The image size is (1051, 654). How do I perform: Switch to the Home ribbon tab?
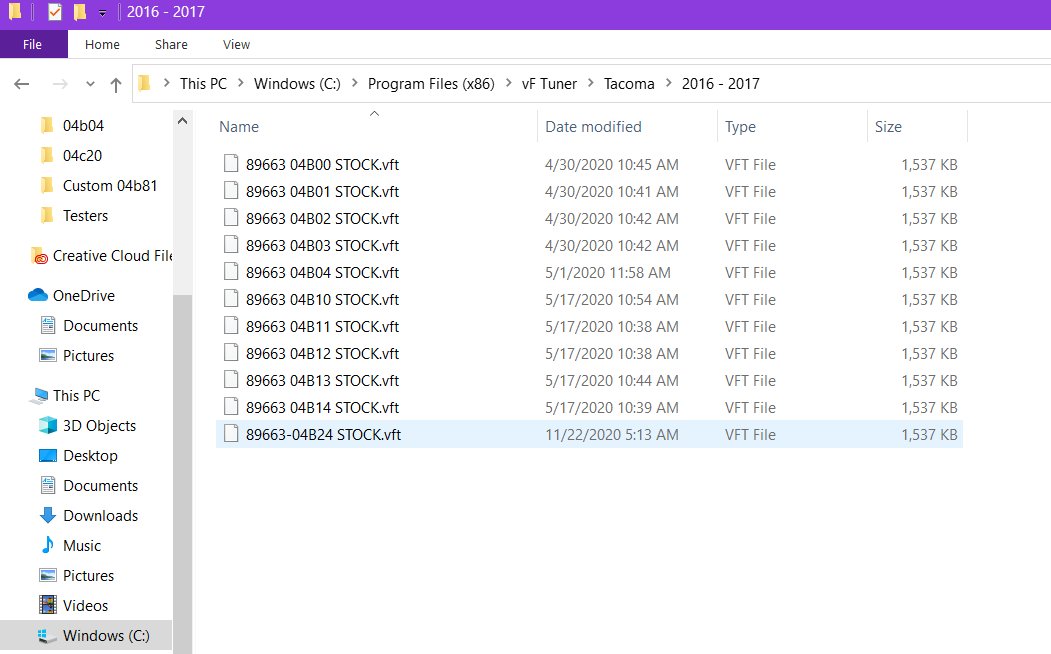coord(102,44)
